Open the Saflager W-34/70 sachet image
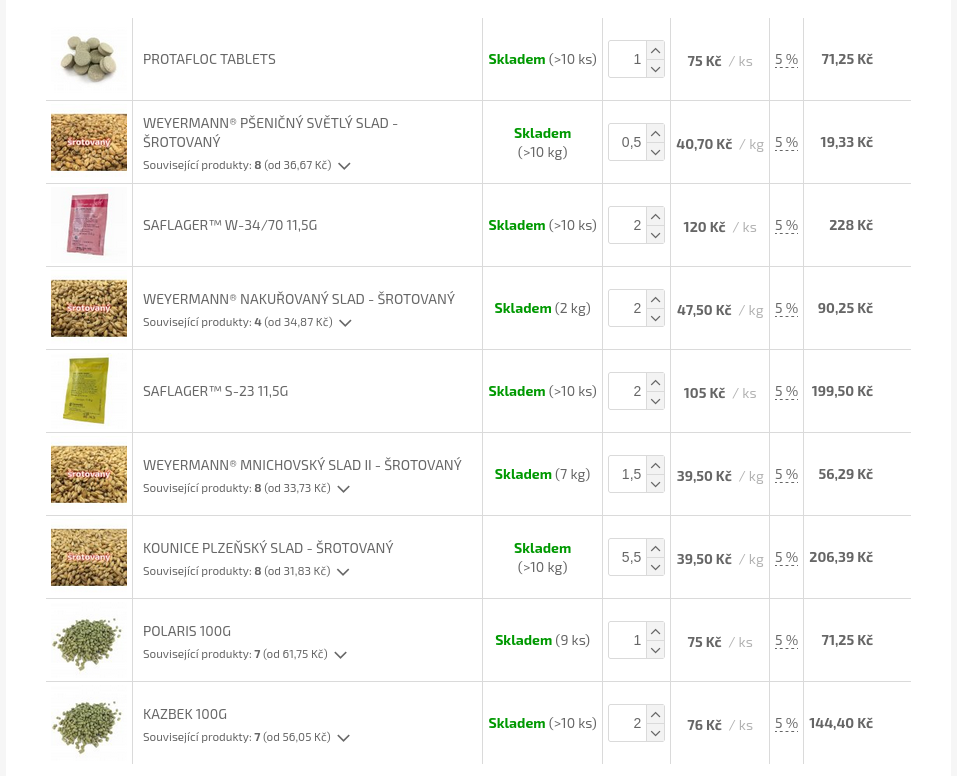 pos(89,225)
